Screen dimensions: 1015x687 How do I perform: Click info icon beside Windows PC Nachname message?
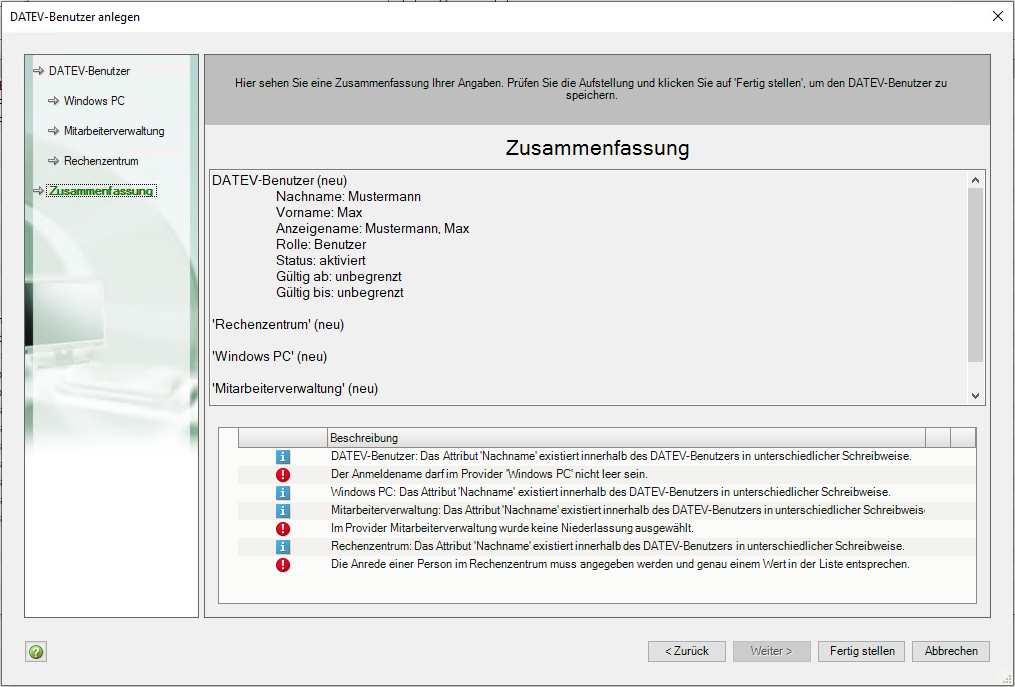pos(283,493)
